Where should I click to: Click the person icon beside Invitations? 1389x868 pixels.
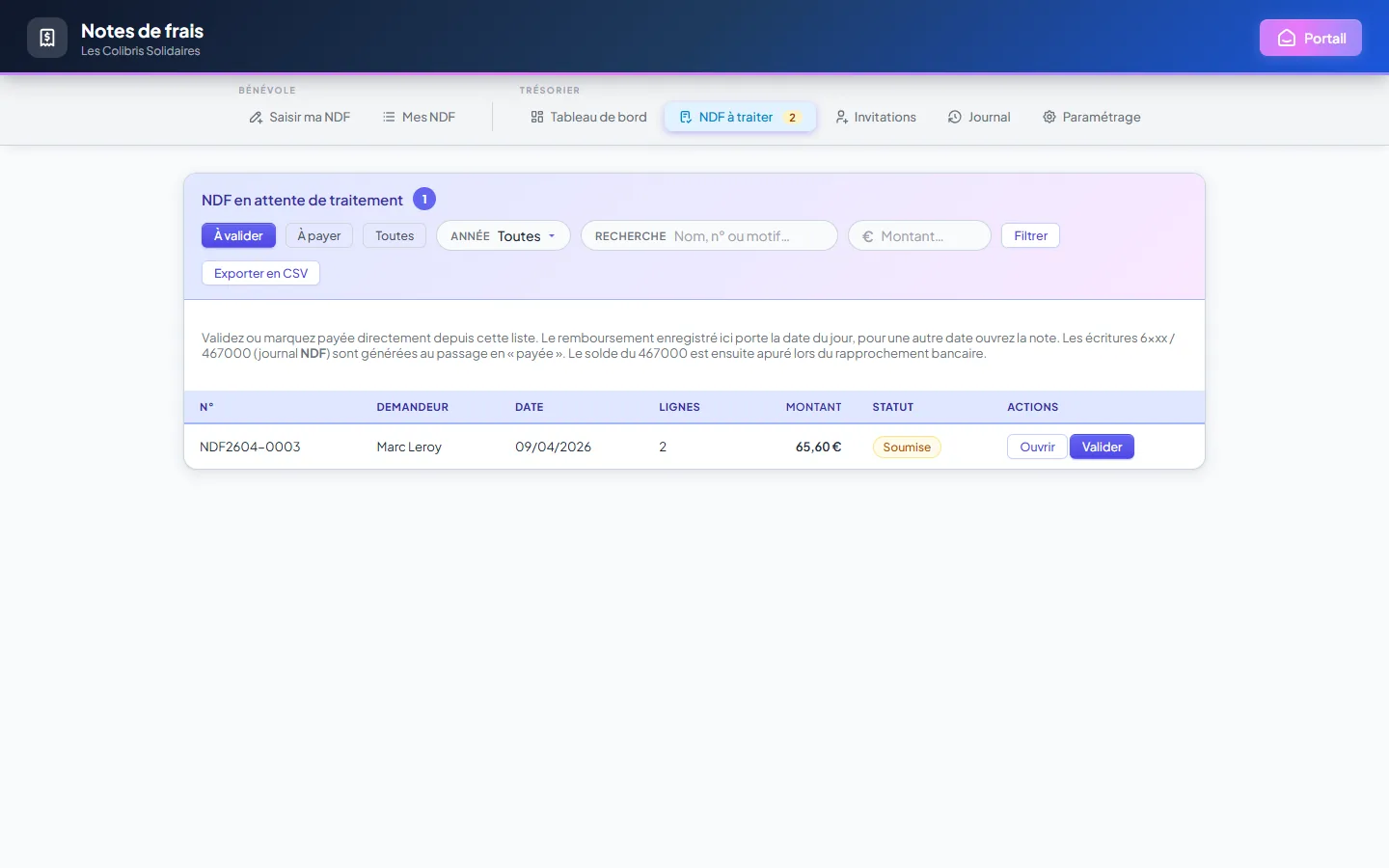841,117
